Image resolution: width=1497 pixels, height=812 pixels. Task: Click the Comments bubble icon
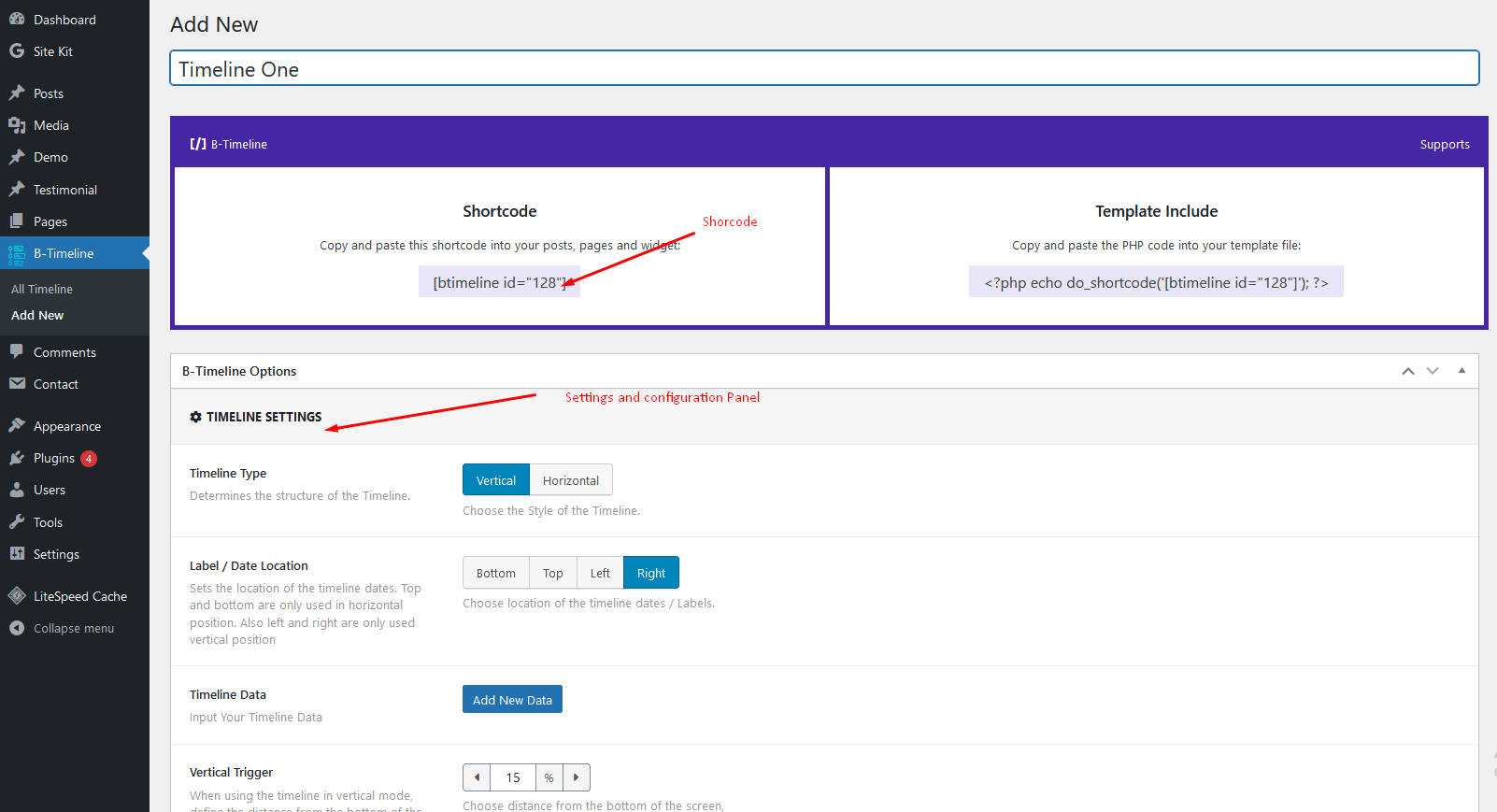17,351
